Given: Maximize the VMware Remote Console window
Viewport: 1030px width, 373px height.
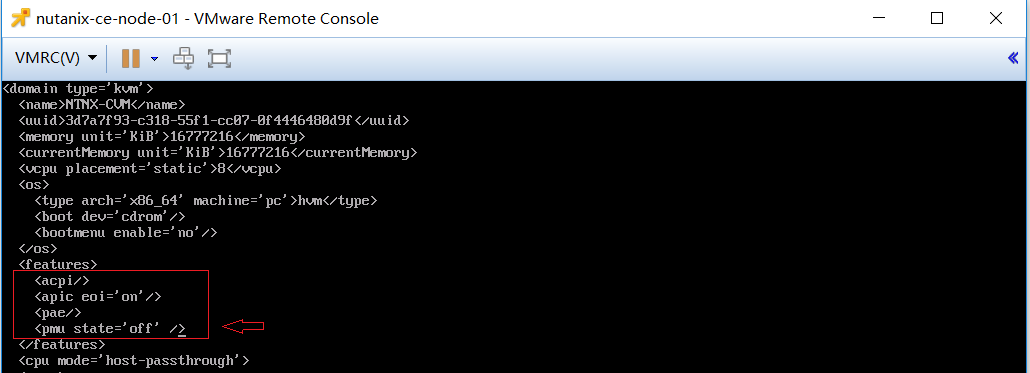Looking at the screenshot, I should tap(937, 18).
